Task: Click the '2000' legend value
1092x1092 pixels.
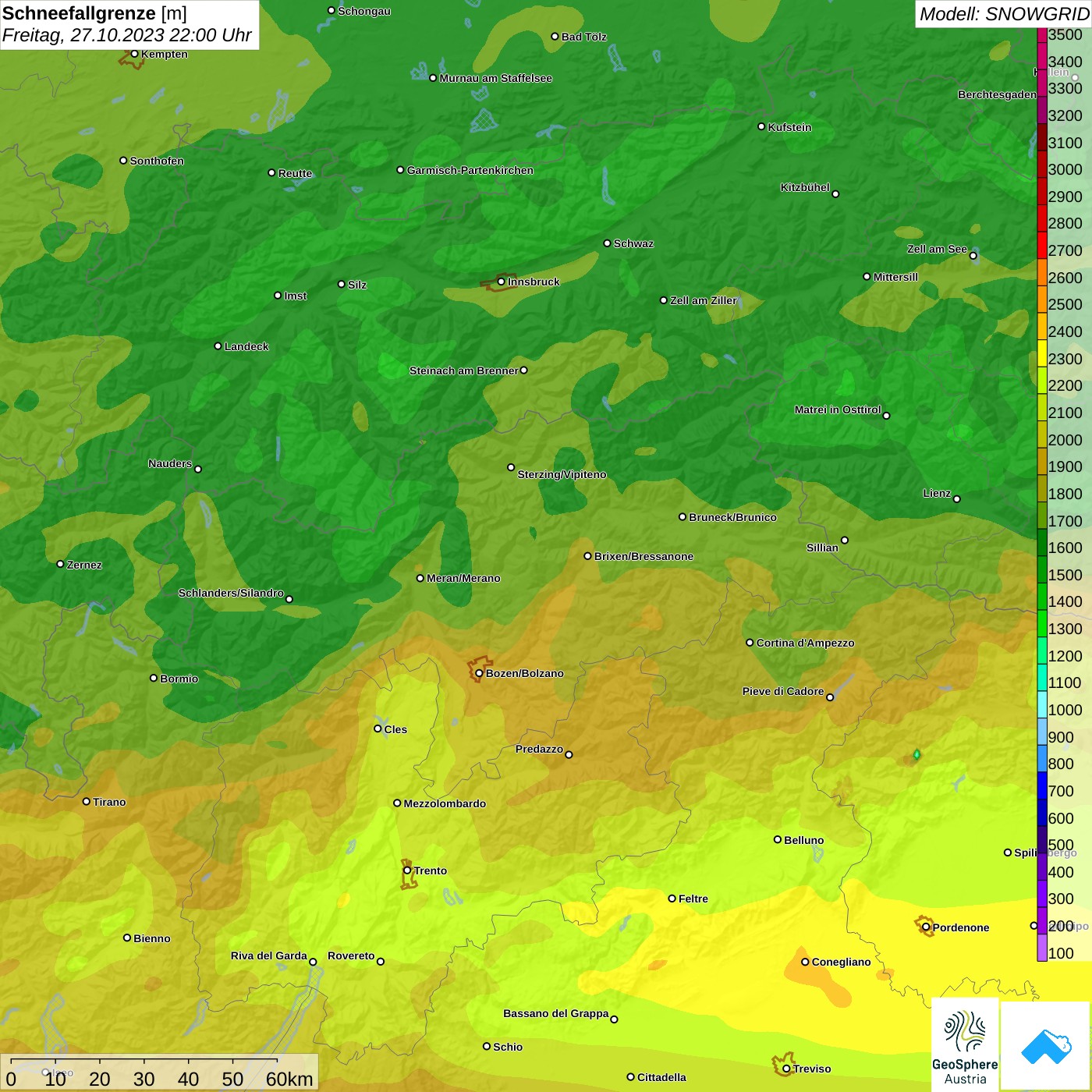Action: pos(1065,440)
